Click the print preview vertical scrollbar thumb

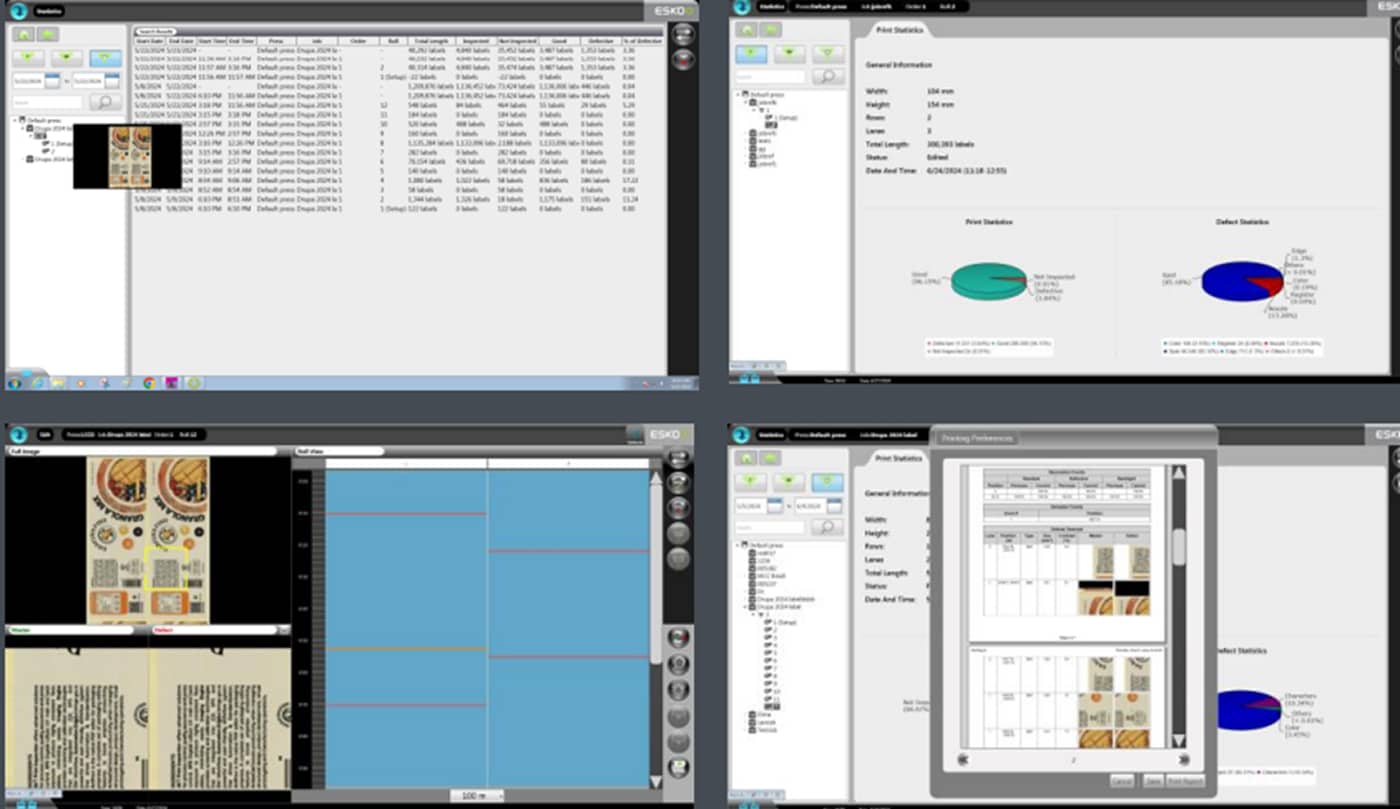click(x=1179, y=547)
